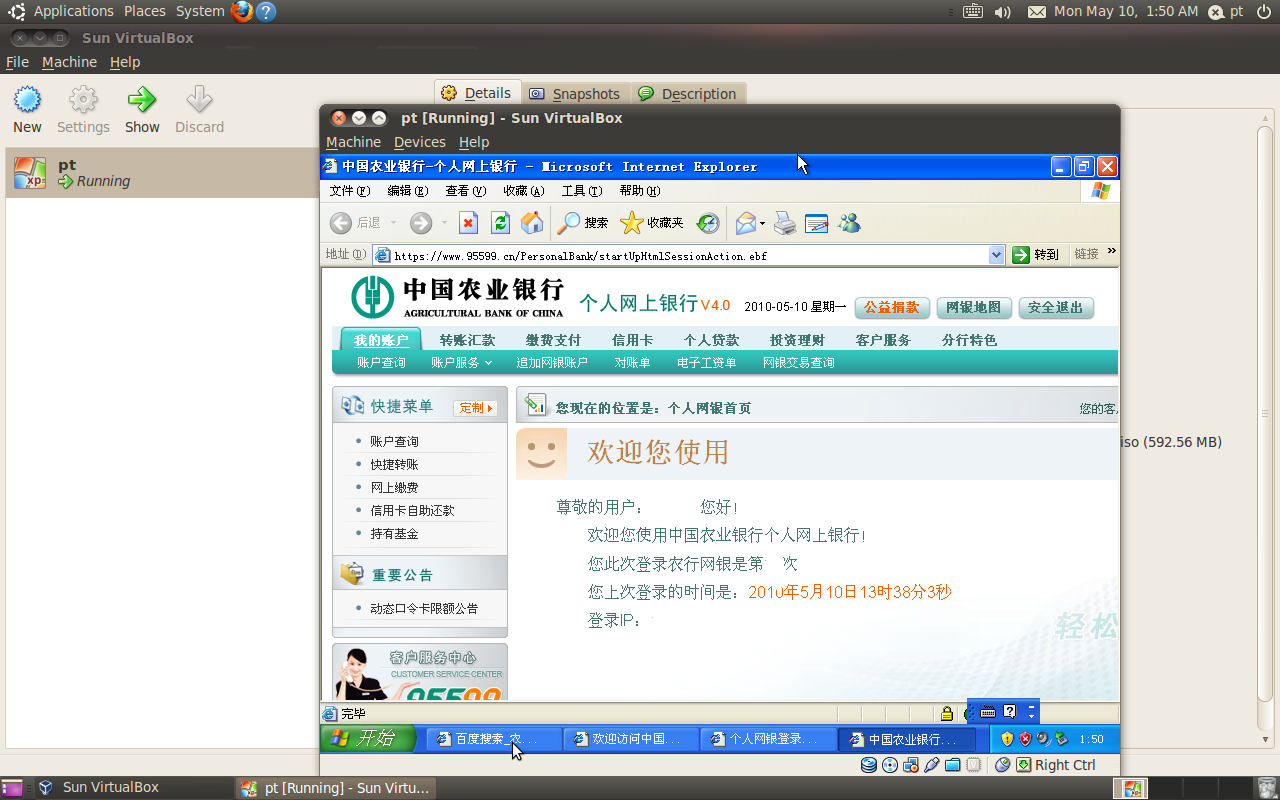Print the page using the printer icon
This screenshot has height=800, width=1280.
786,223
